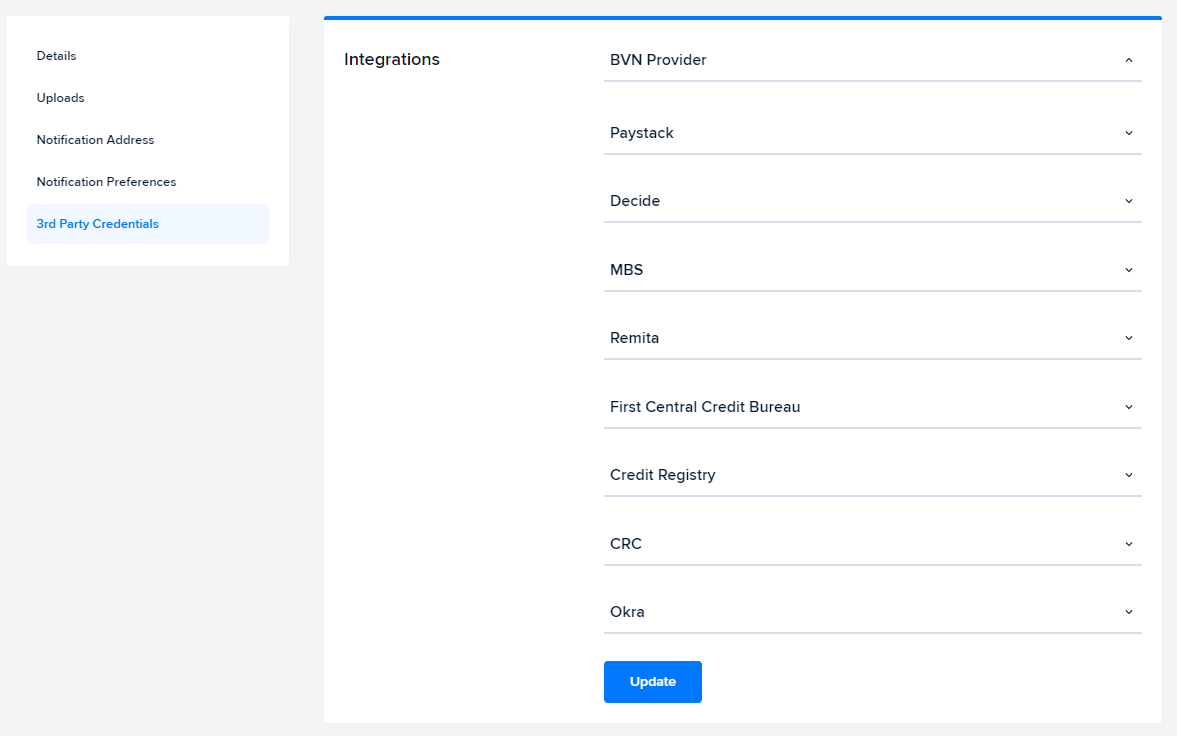The height and width of the screenshot is (736, 1177).
Task: Expand the Okra chevron arrow
Action: [x=1128, y=612]
